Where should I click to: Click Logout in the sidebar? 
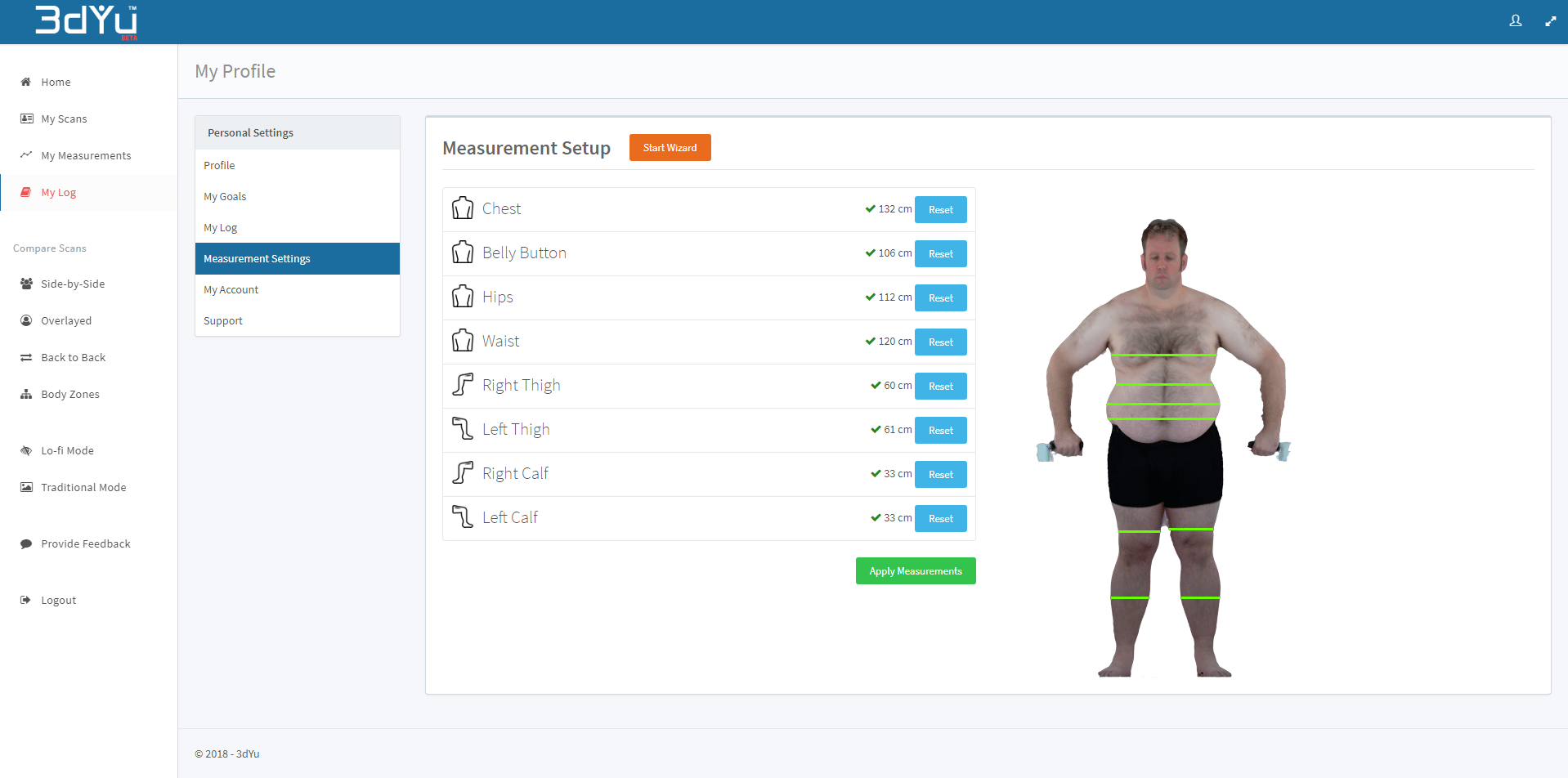pos(58,600)
